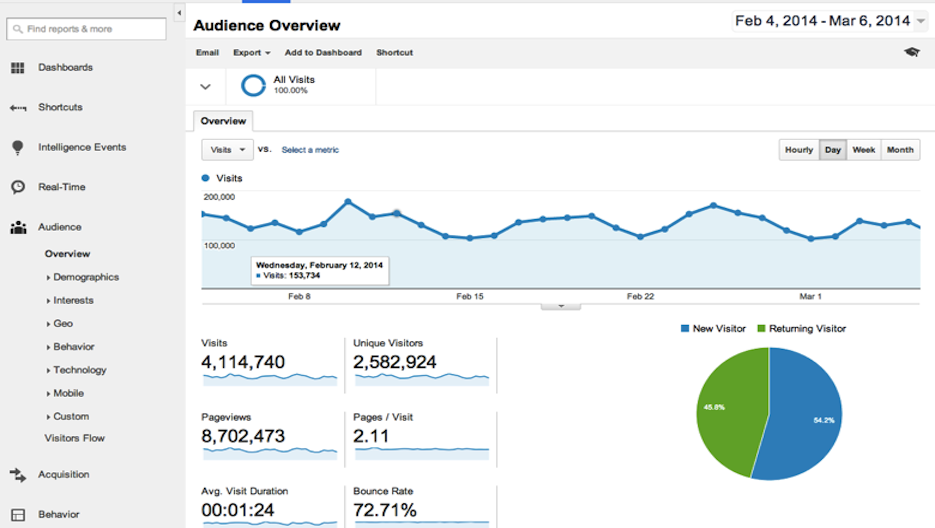Click the search magnifier icon
Viewport: 935px width, 528px height.
(x=18, y=29)
